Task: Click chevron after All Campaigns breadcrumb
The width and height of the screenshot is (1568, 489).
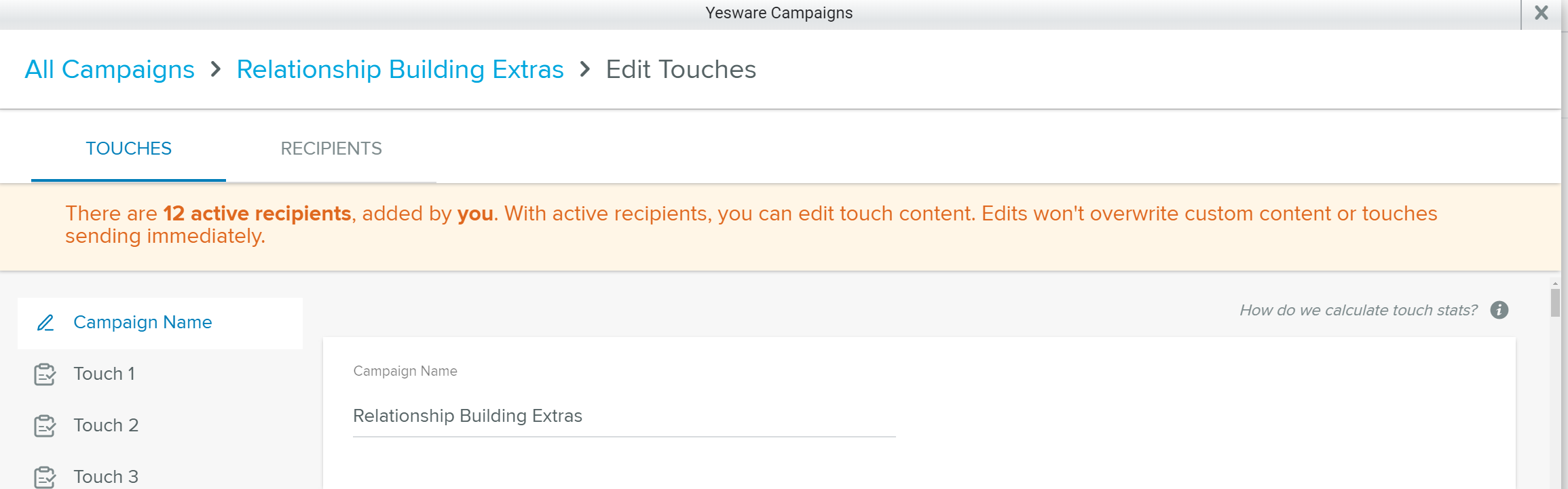Action: (x=216, y=69)
